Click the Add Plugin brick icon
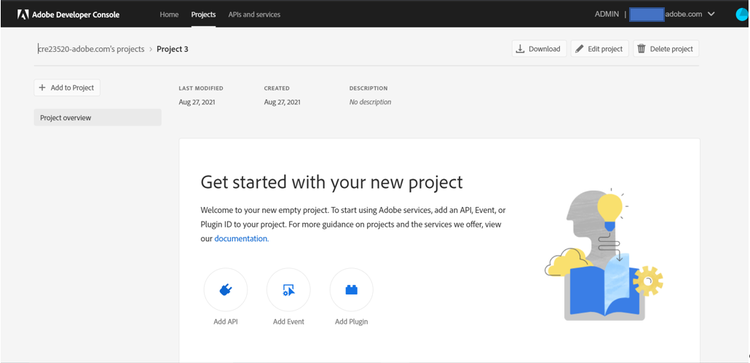 (352, 290)
